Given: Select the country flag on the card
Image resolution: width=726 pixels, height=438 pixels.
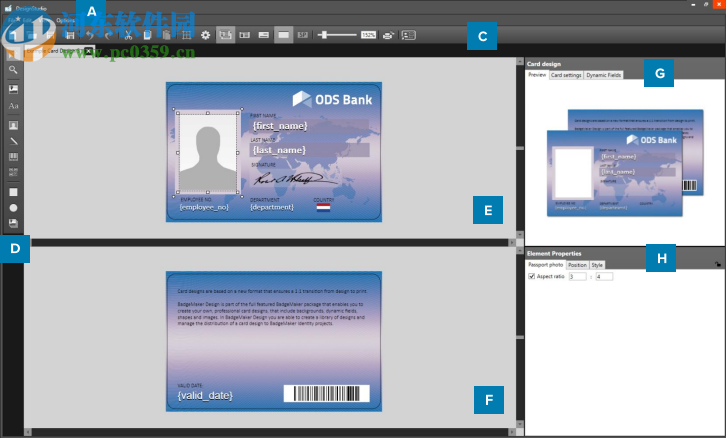Looking at the screenshot, I should [323, 207].
